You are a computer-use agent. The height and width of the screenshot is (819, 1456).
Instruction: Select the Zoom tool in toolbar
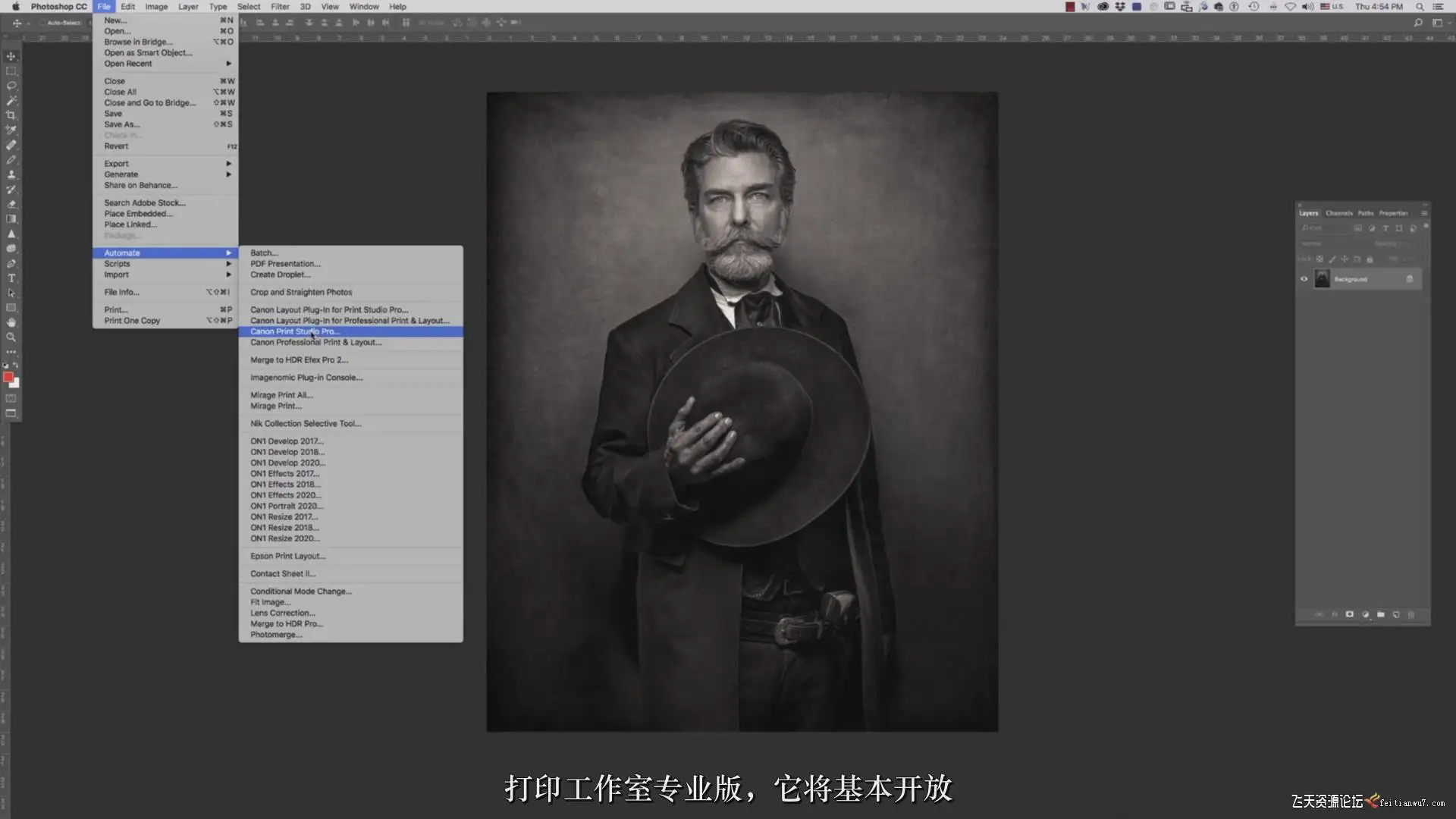click(11, 337)
